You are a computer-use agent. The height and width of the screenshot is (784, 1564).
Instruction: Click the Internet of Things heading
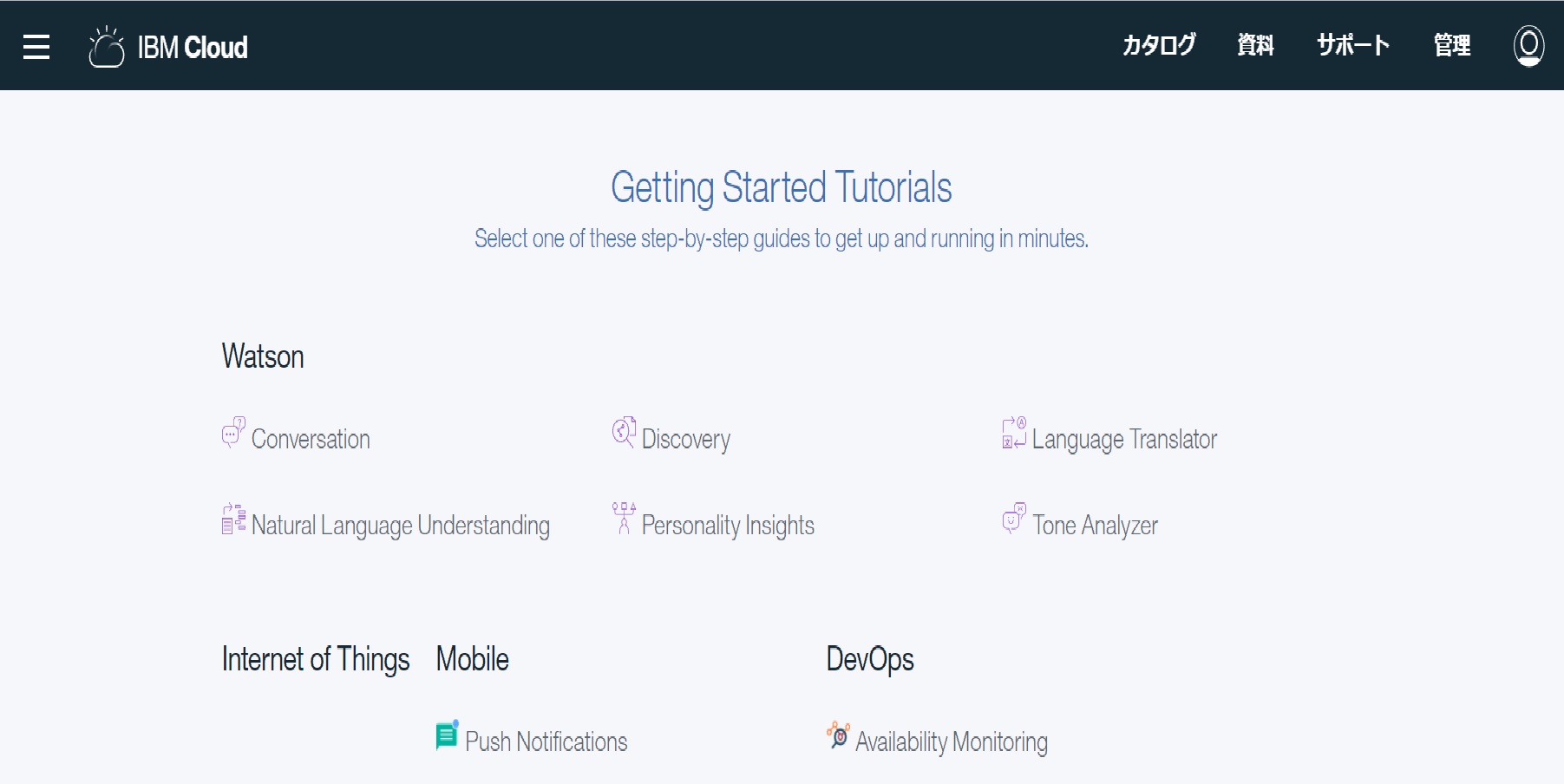pos(316,659)
